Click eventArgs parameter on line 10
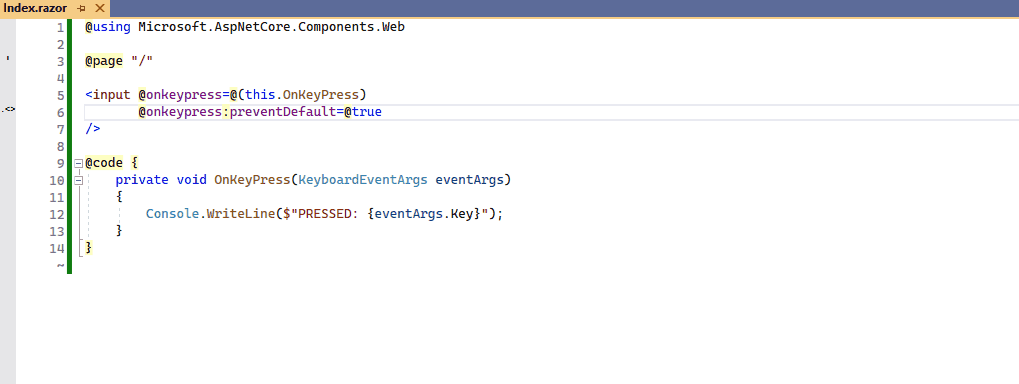The image size is (1019, 384). pyautogui.click(x=469, y=179)
